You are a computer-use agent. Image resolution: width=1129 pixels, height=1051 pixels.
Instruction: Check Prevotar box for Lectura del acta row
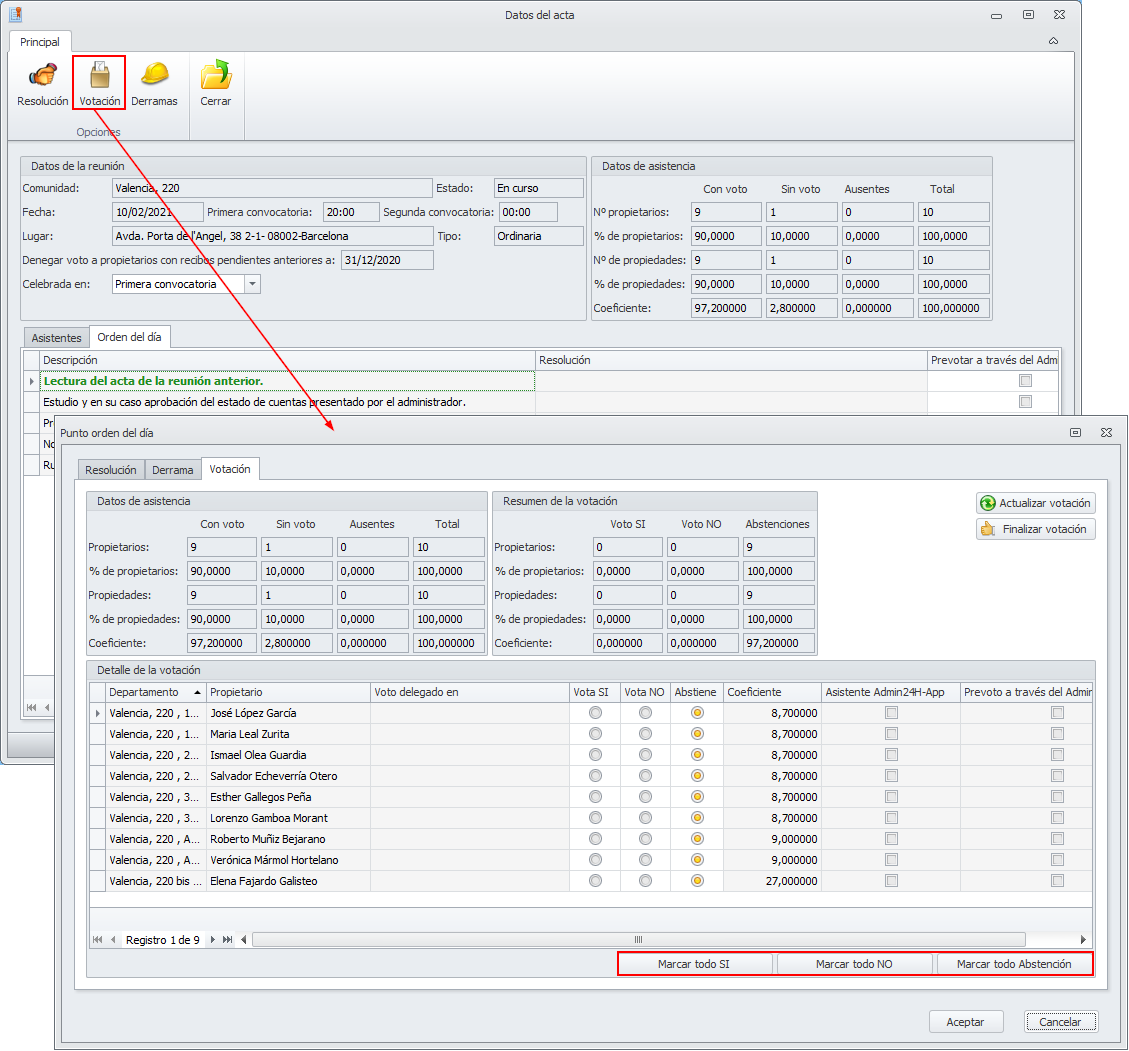coord(1025,381)
